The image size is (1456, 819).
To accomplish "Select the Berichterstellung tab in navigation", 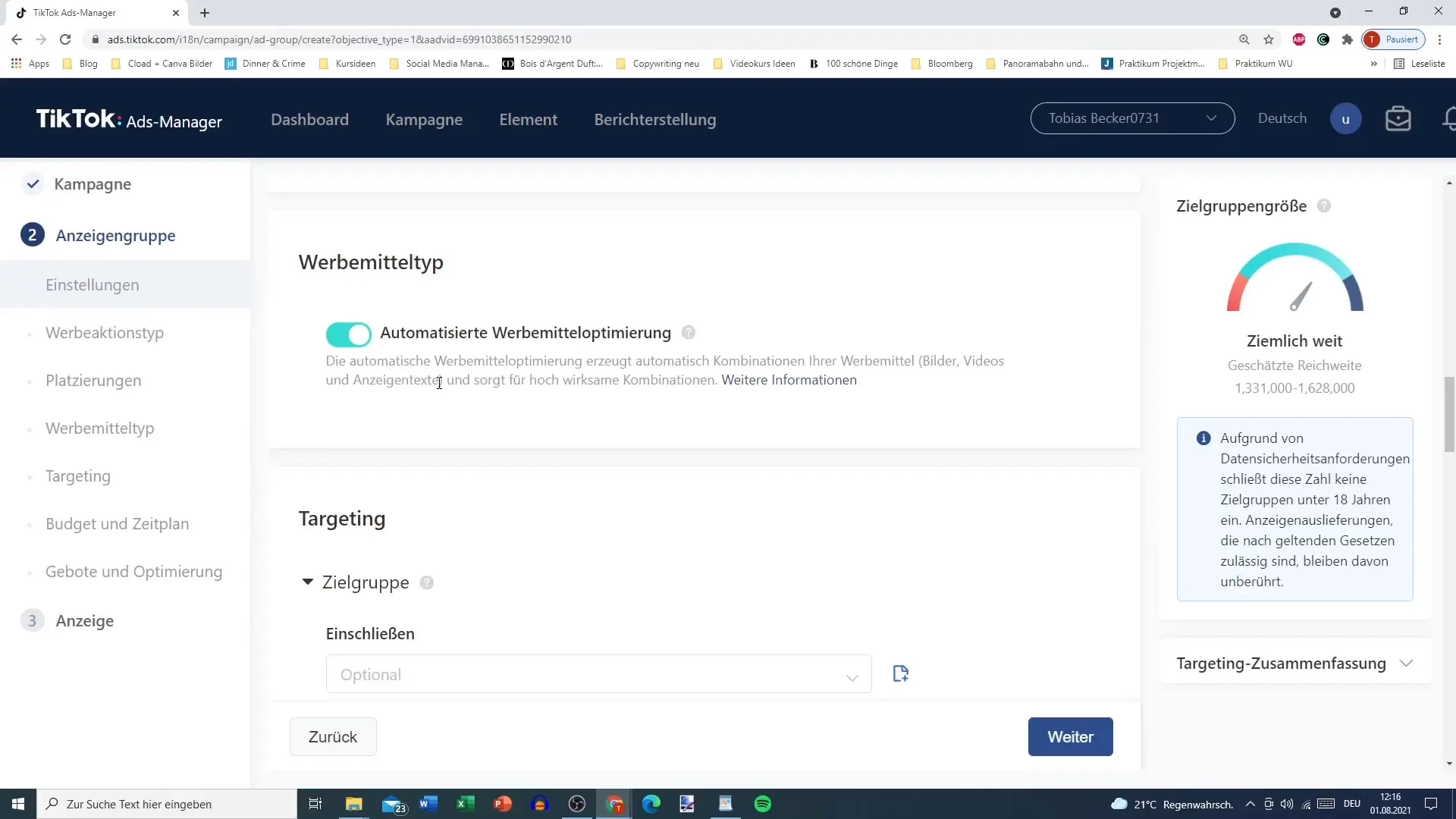I will [655, 119].
